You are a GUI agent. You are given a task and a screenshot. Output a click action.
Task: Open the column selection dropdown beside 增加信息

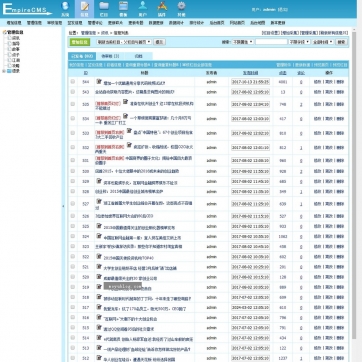point(124,42)
